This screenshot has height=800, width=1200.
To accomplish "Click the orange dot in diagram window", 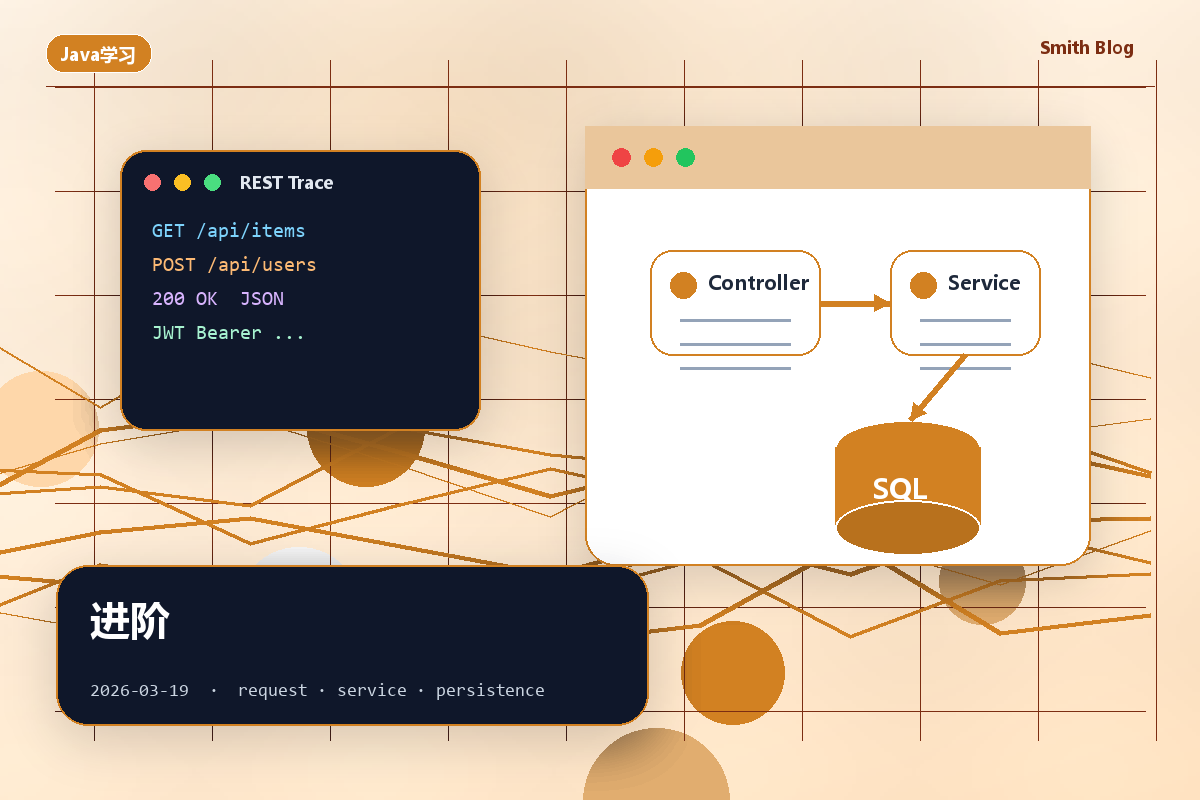I will (653, 157).
